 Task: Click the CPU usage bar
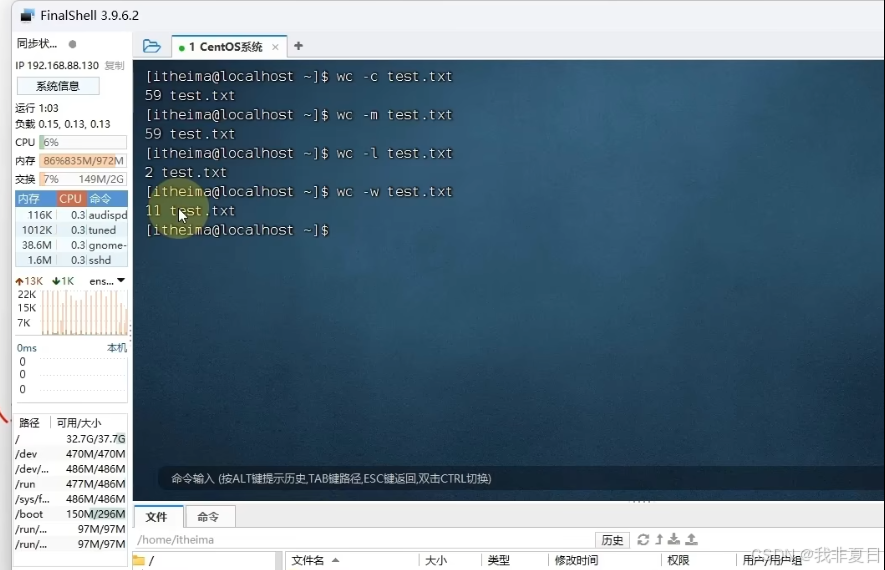click(83, 142)
